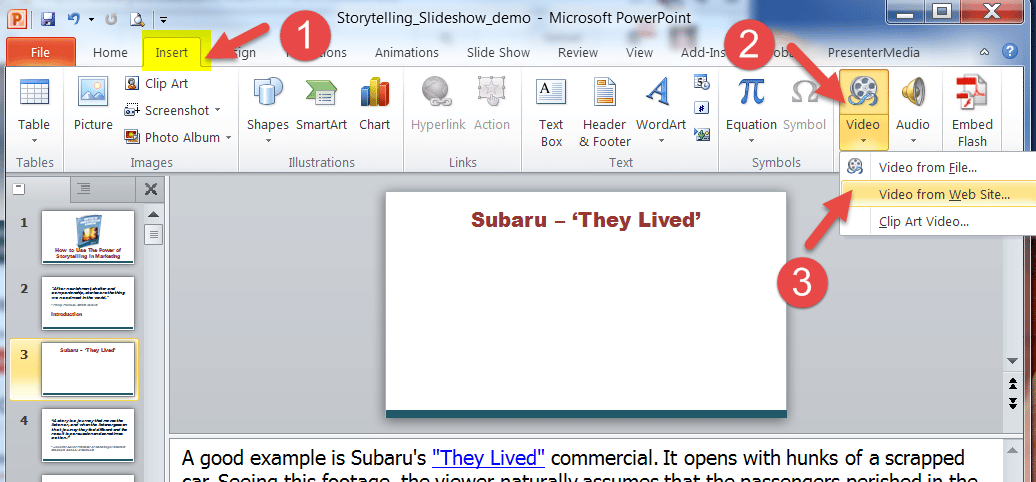Click the slide title "Subaru – 'They Lived'"
This screenshot has width=1036, height=482.
586,220
